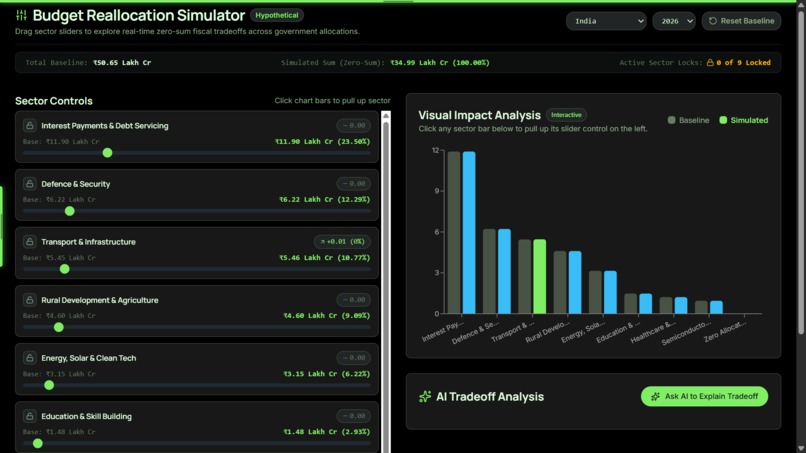Click the sliders logo icon beside Budget Reallocation Simulator
Screen dimensions: 806x453
[x=21, y=15]
